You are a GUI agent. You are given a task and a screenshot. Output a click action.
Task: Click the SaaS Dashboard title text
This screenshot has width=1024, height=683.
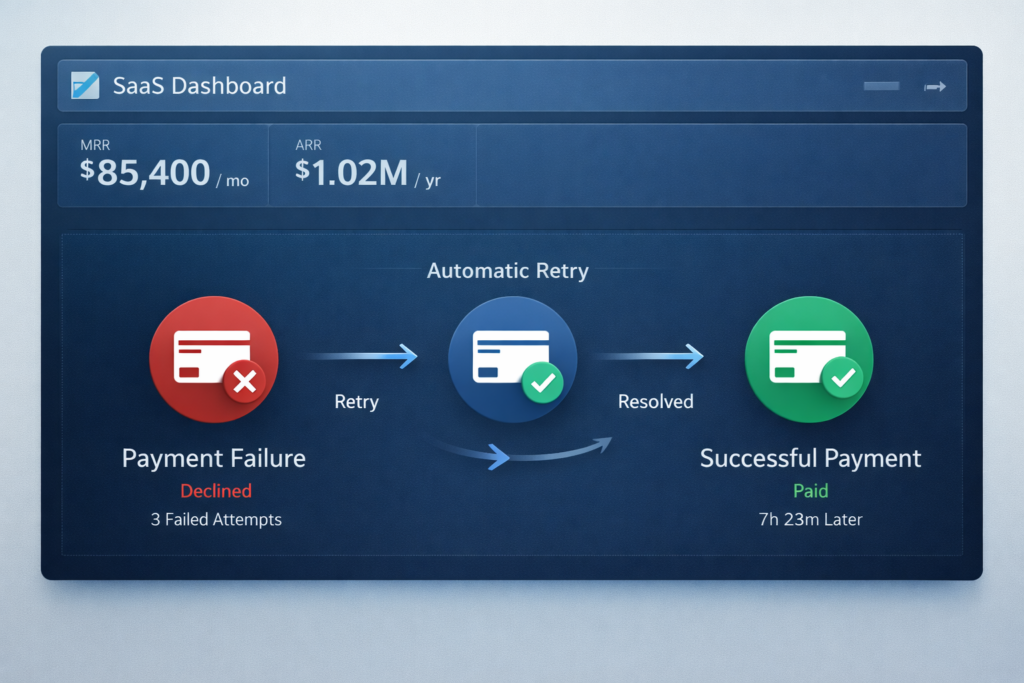coord(199,86)
